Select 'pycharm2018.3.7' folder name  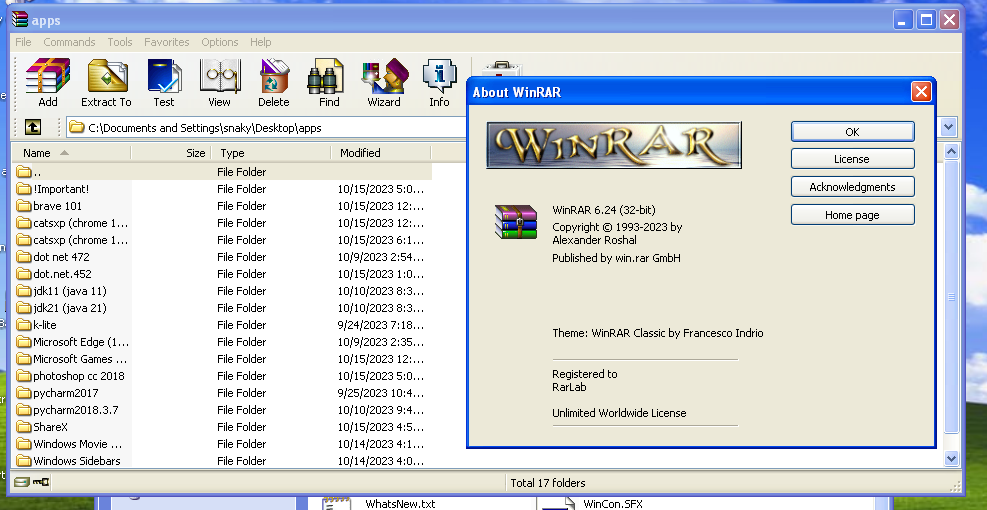pyautogui.click(x=76, y=410)
